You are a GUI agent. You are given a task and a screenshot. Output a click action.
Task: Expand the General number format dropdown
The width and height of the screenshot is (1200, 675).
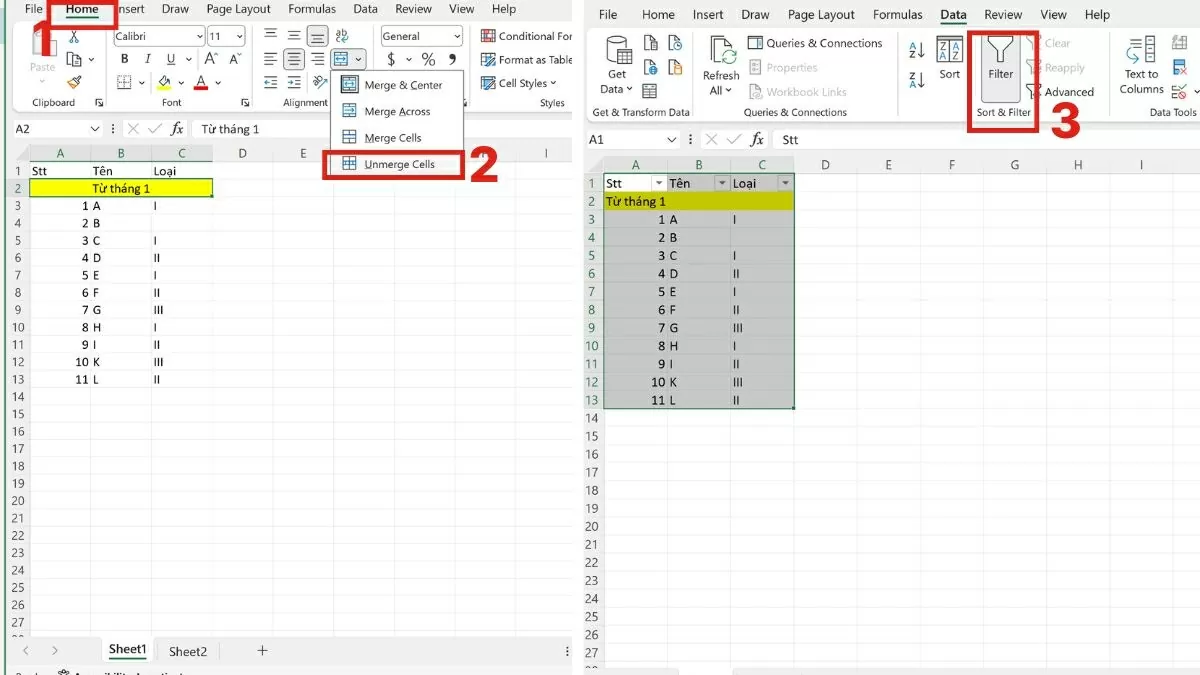coord(456,36)
